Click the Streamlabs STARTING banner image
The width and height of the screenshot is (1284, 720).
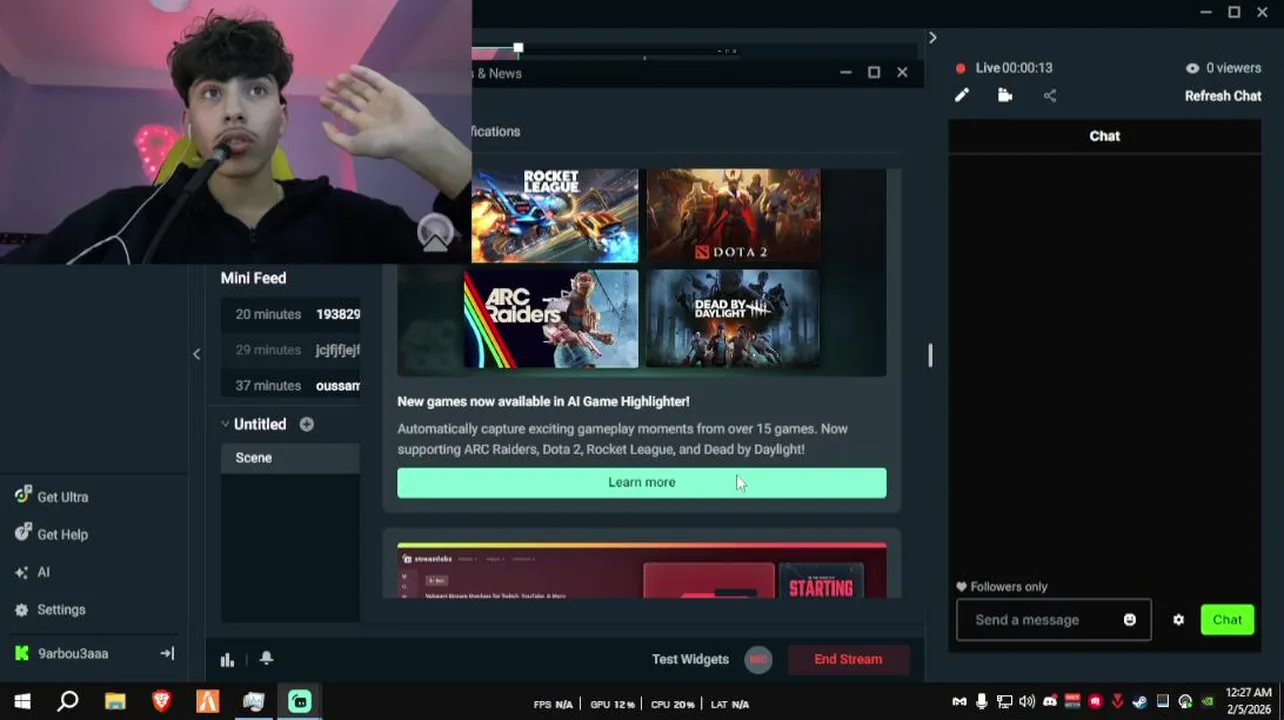point(642,571)
